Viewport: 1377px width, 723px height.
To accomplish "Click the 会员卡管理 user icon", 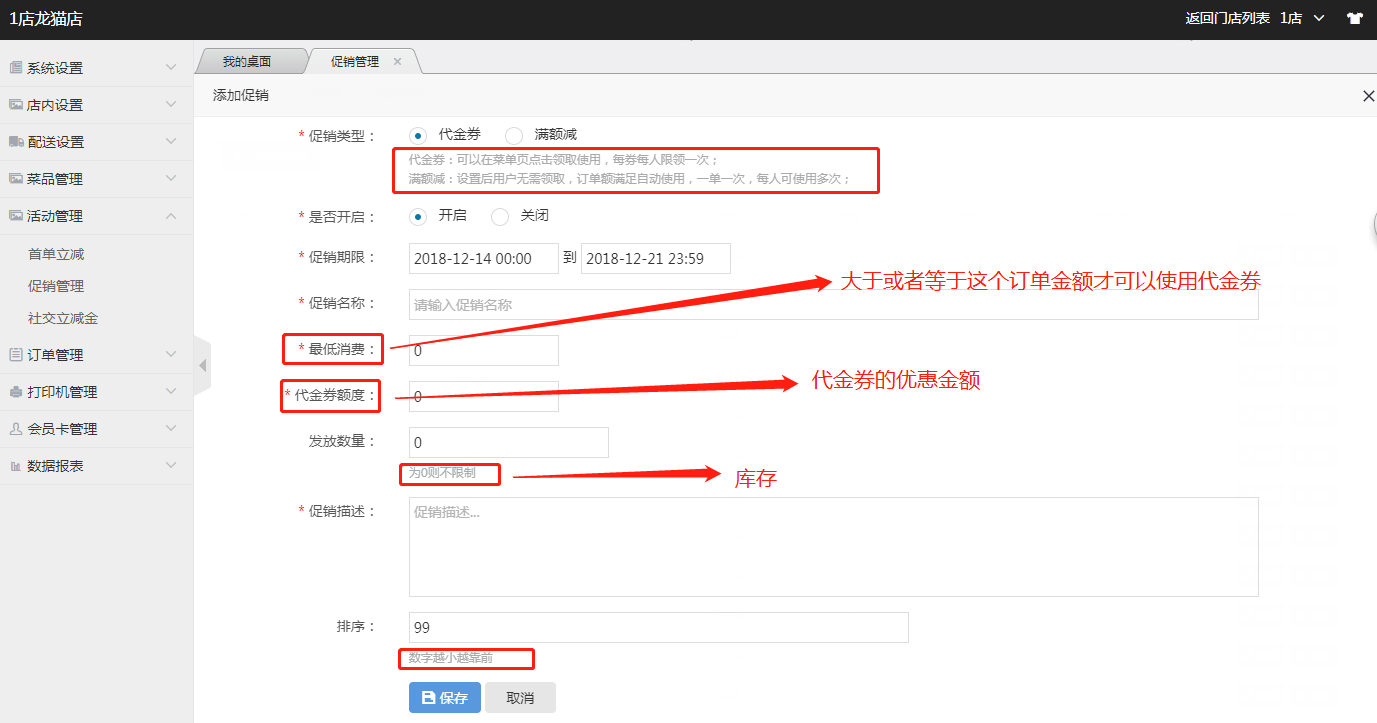I will tap(15, 429).
